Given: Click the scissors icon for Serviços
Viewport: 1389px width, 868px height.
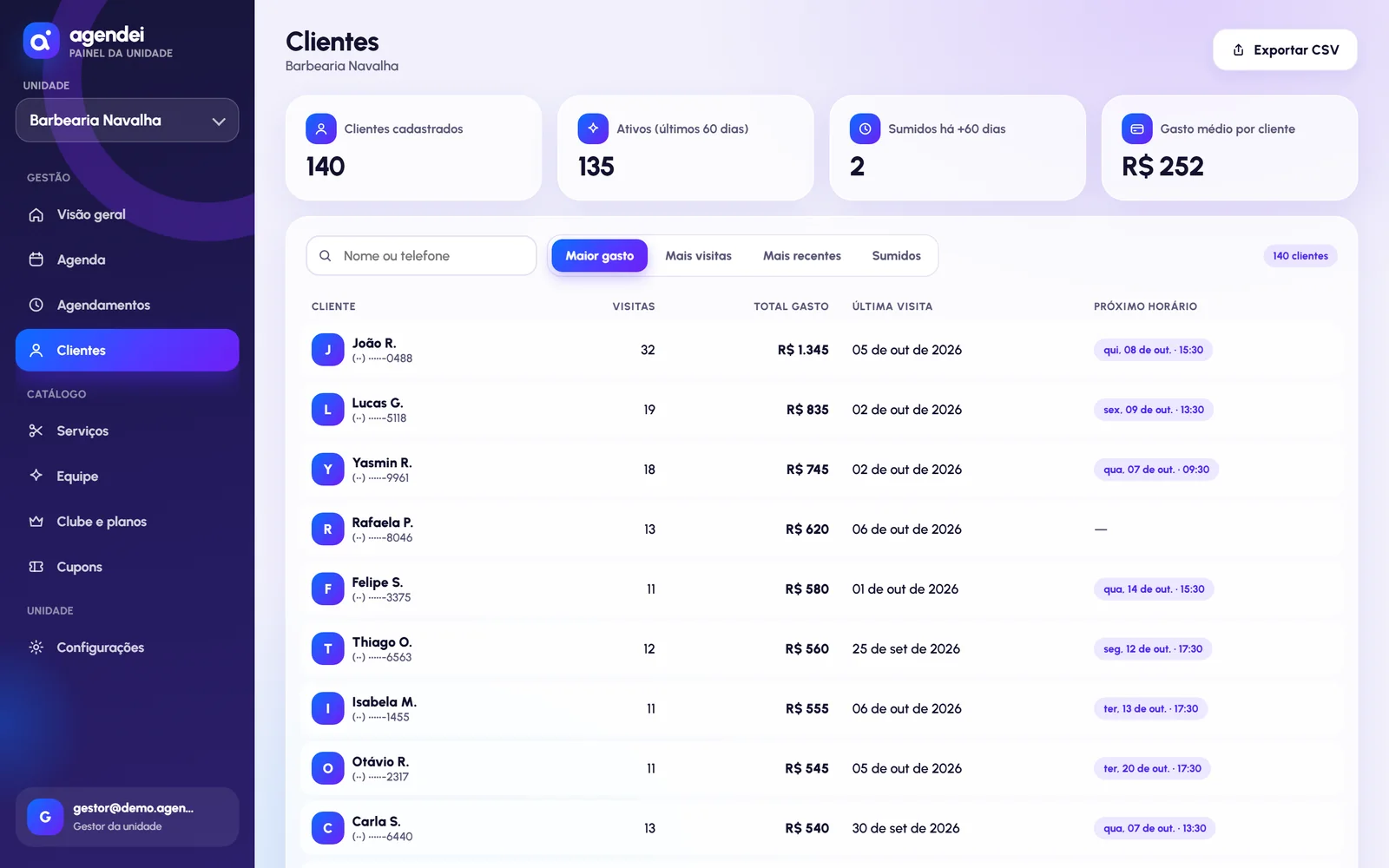Looking at the screenshot, I should [36, 431].
